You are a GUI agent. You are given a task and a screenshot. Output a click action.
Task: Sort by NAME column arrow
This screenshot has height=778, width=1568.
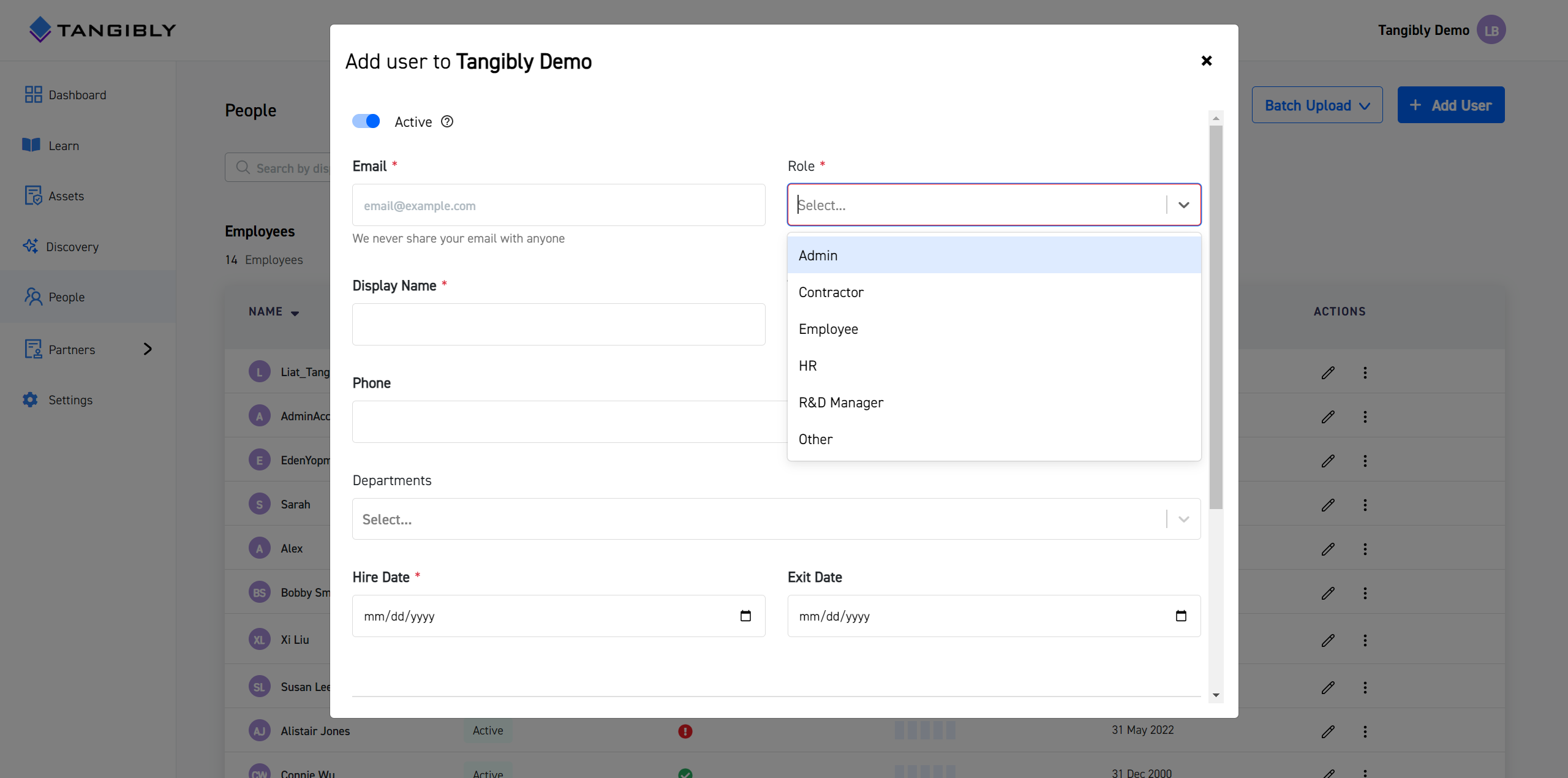295,313
